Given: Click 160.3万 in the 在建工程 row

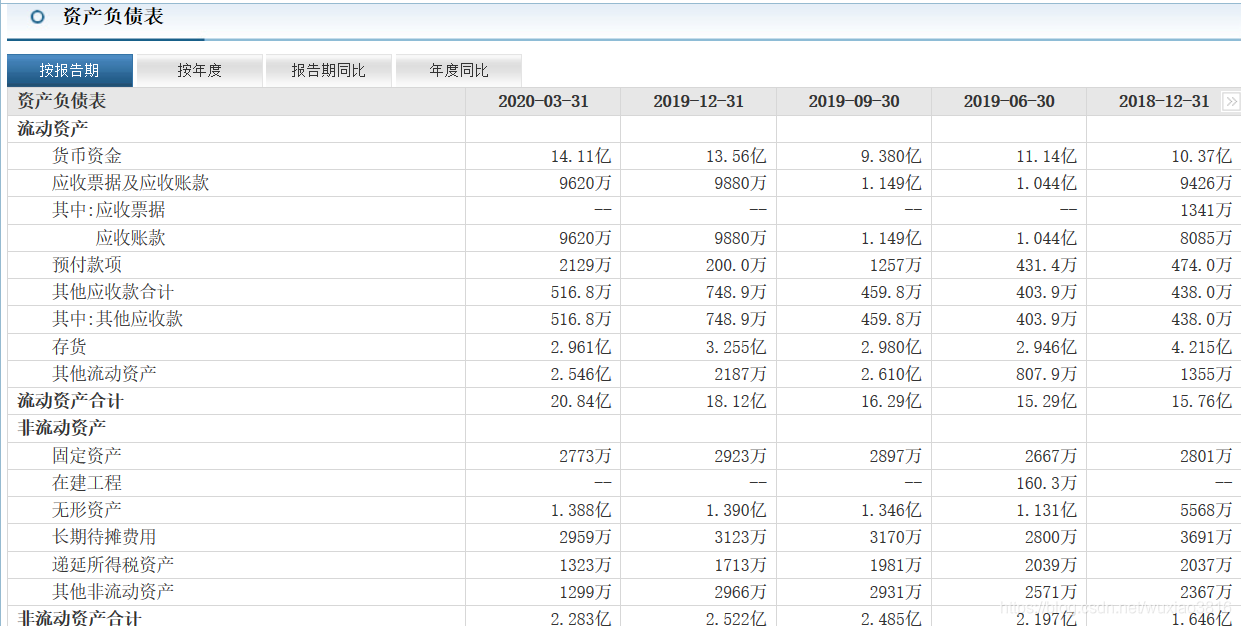Looking at the screenshot, I should pos(1046,484).
